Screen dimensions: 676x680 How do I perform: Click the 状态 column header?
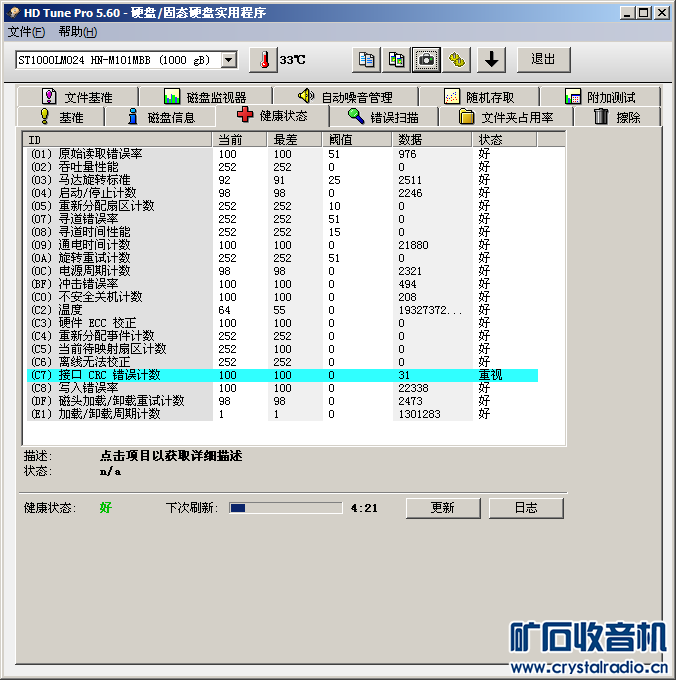[x=504, y=140]
